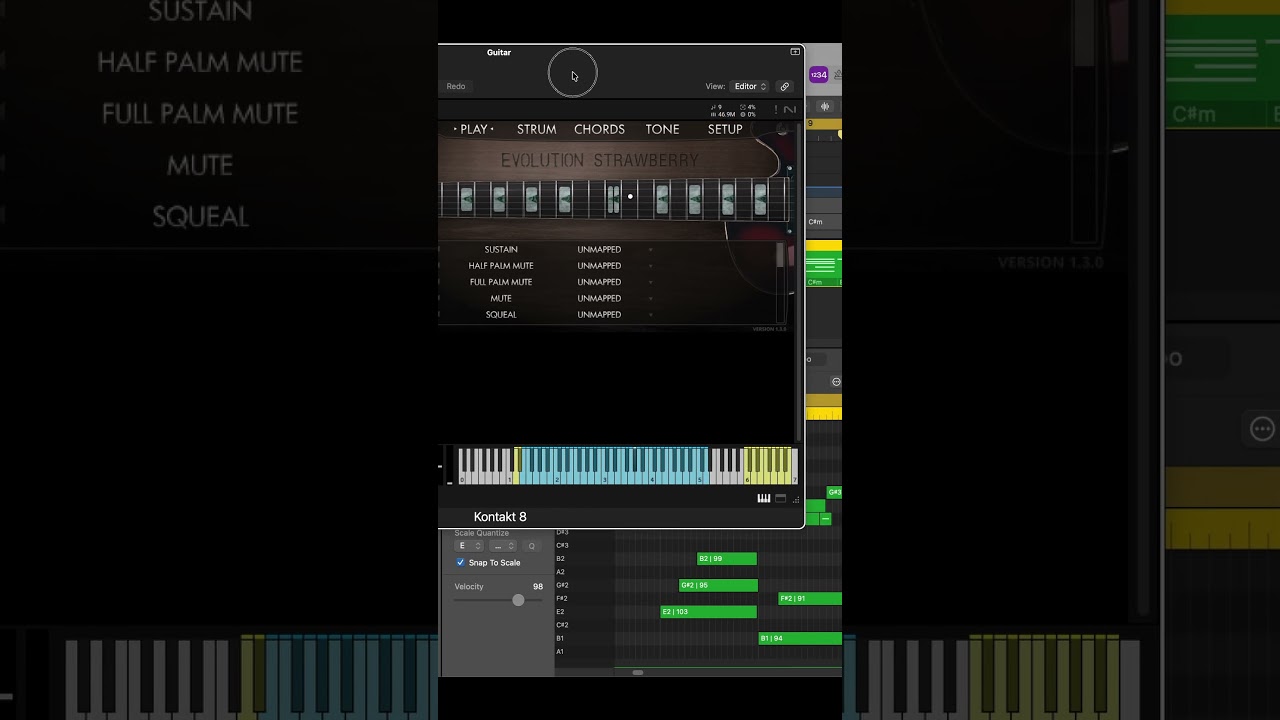Image resolution: width=1280 pixels, height=720 pixels.
Task: Select the F#2 | 91 note
Action: coord(810,599)
